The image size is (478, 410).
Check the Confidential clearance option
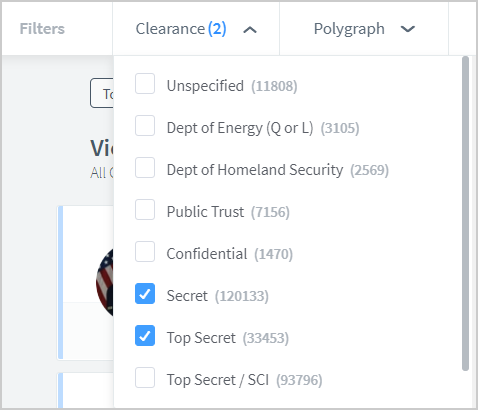point(145,252)
